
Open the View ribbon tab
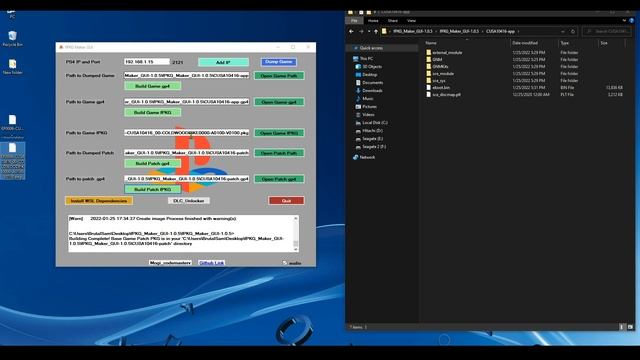coord(411,20)
